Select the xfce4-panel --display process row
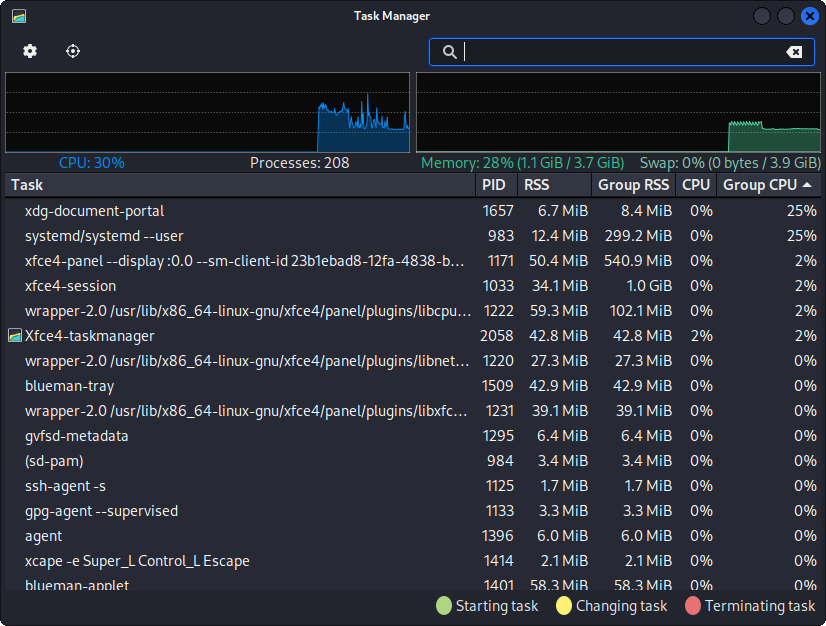Screen dimensions: 826x626 pyautogui.click(x=413, y=261)
